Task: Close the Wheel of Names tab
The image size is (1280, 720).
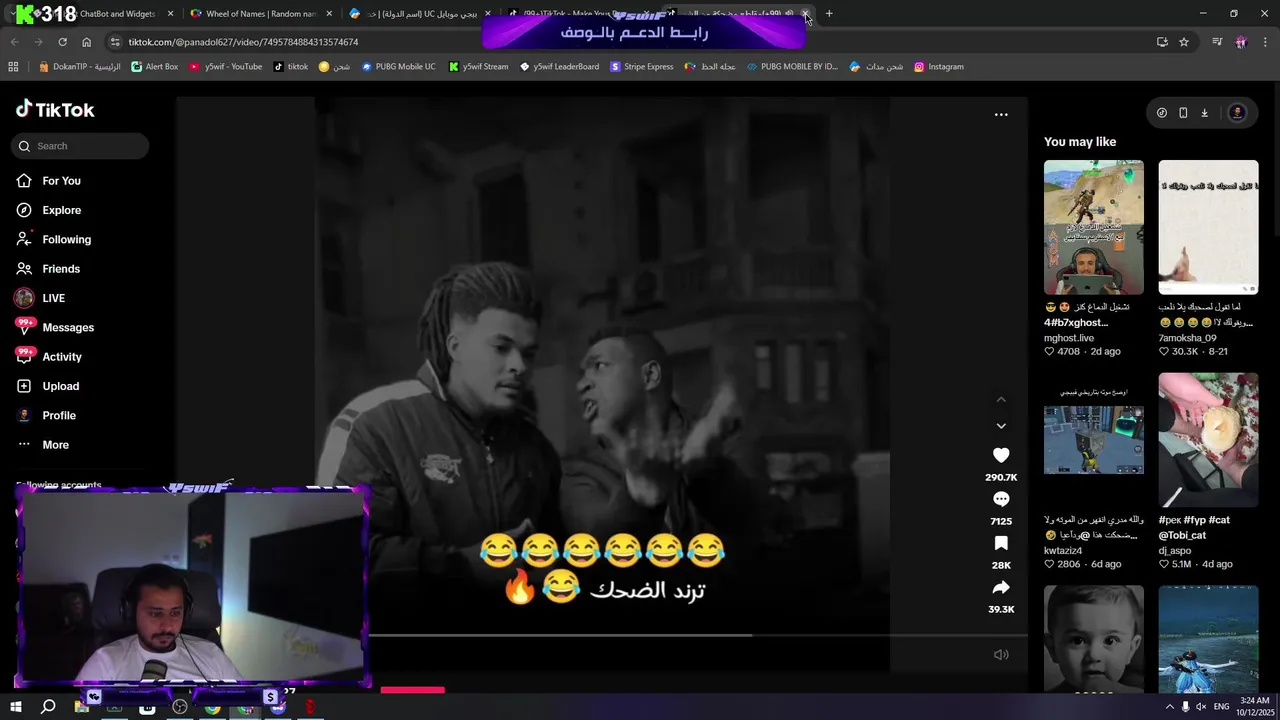Action: [329, 14]
